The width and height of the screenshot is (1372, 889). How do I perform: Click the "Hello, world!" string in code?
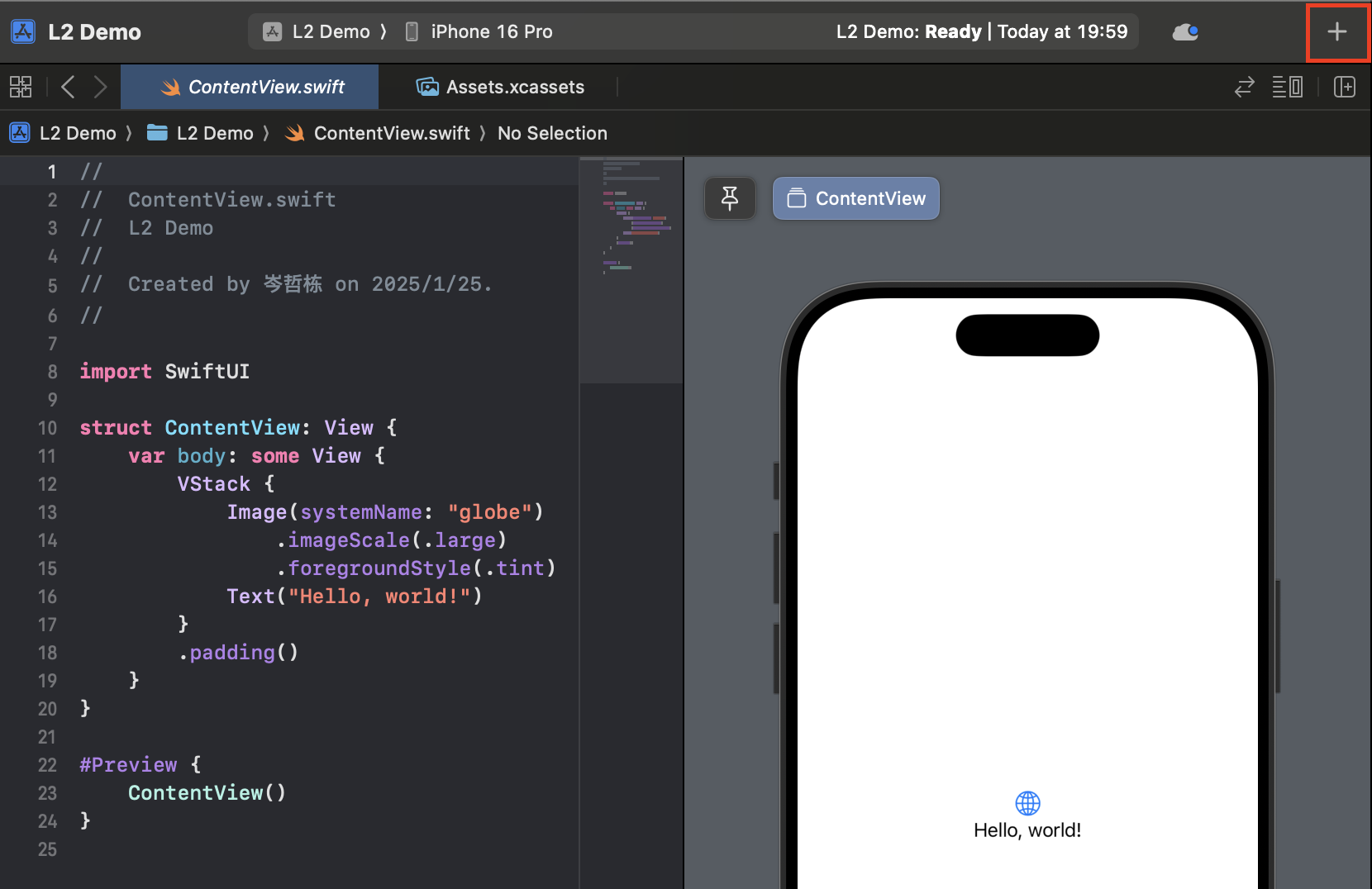pyautogui.click(x=379, y=597)
